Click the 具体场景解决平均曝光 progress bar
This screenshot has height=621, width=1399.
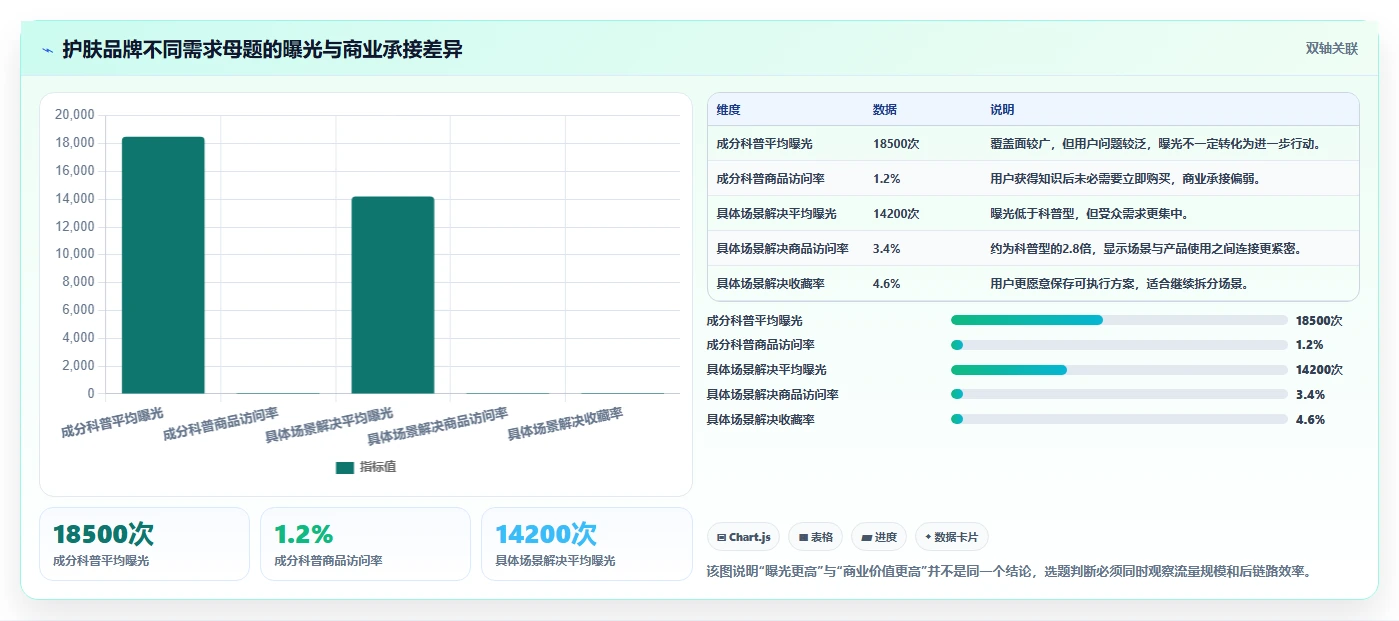coord(1119,370)
